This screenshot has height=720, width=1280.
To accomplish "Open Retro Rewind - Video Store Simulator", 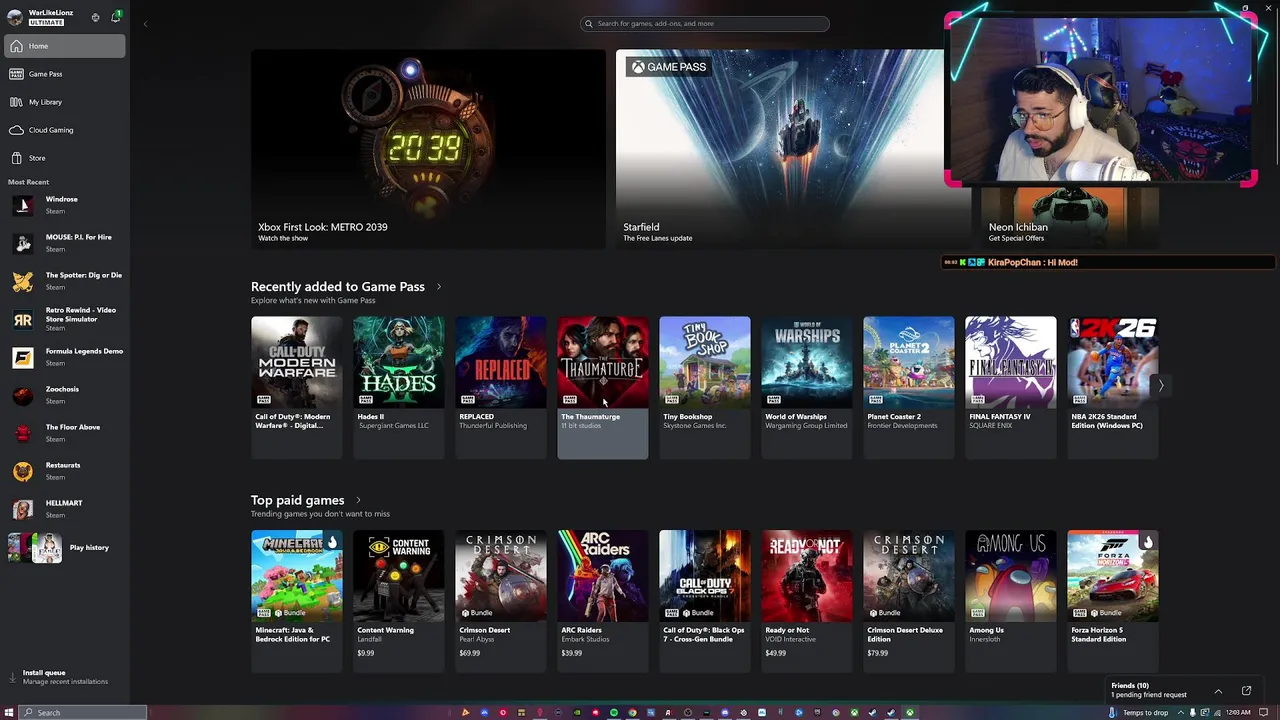I will [x=65, y=319].
